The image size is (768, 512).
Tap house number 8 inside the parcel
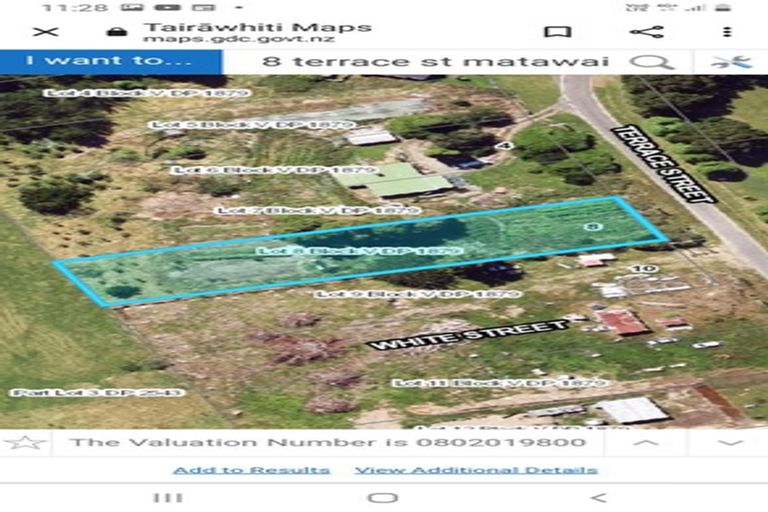594,226
